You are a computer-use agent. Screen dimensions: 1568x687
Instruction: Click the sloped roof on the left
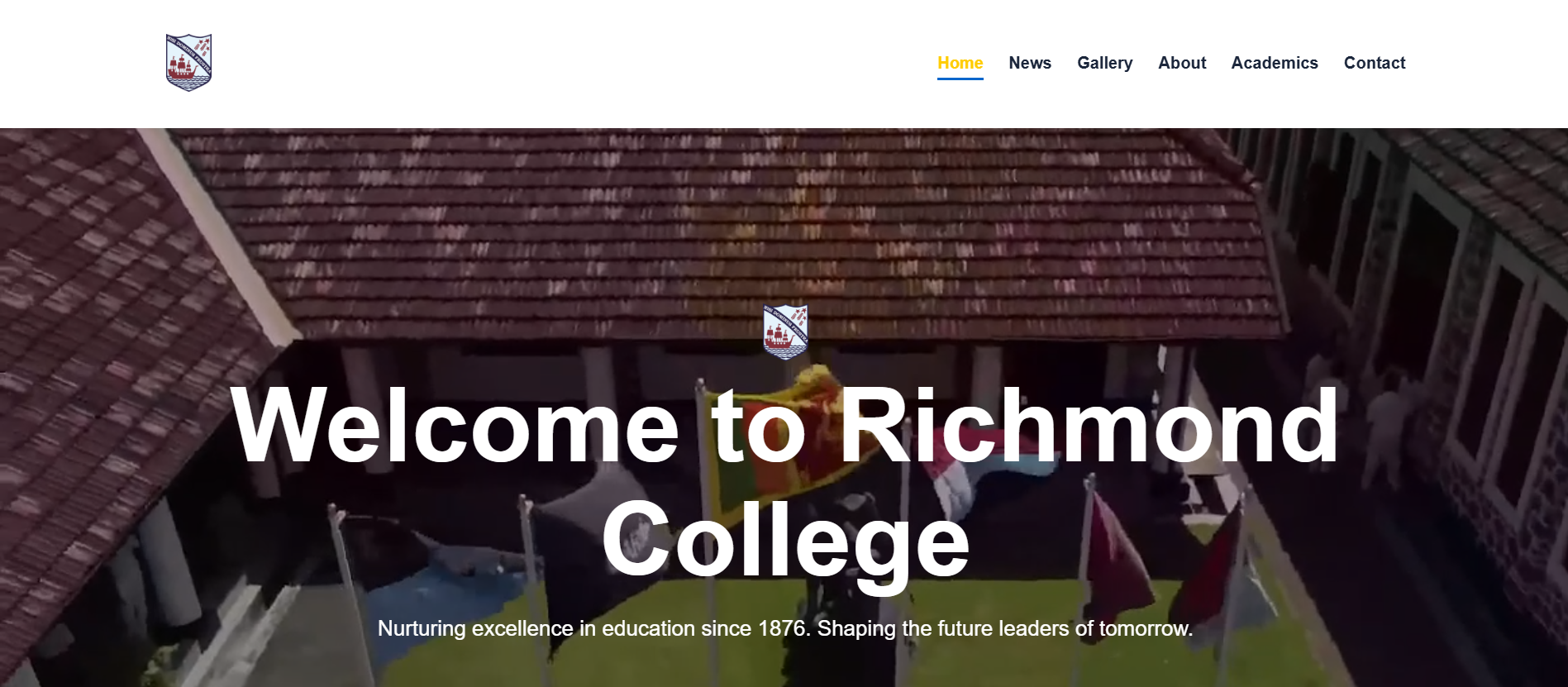click(x=107, y=331)
